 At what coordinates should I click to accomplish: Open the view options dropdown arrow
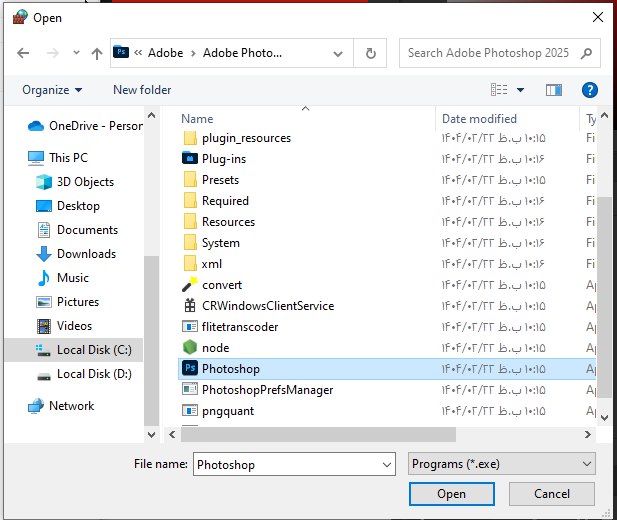click(520, 90)
